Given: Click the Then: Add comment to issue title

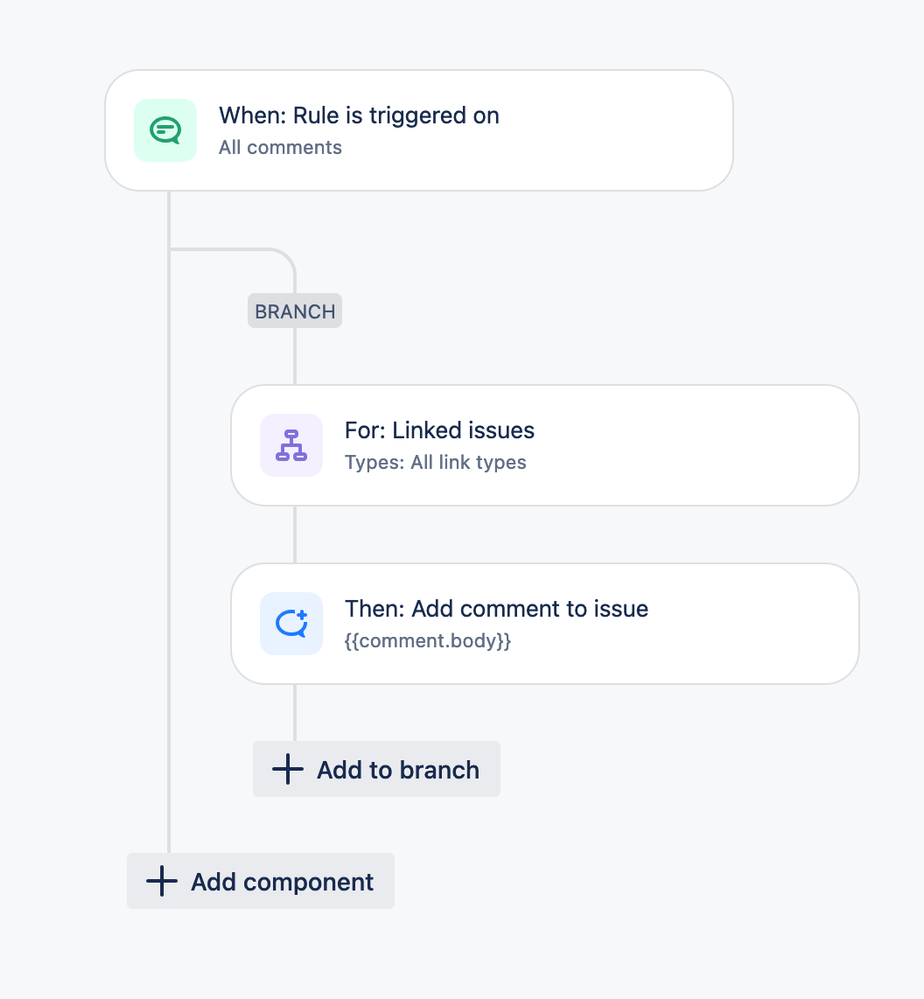Looking at the screenshot, I should pyautogui.click(x=496, y=609).
